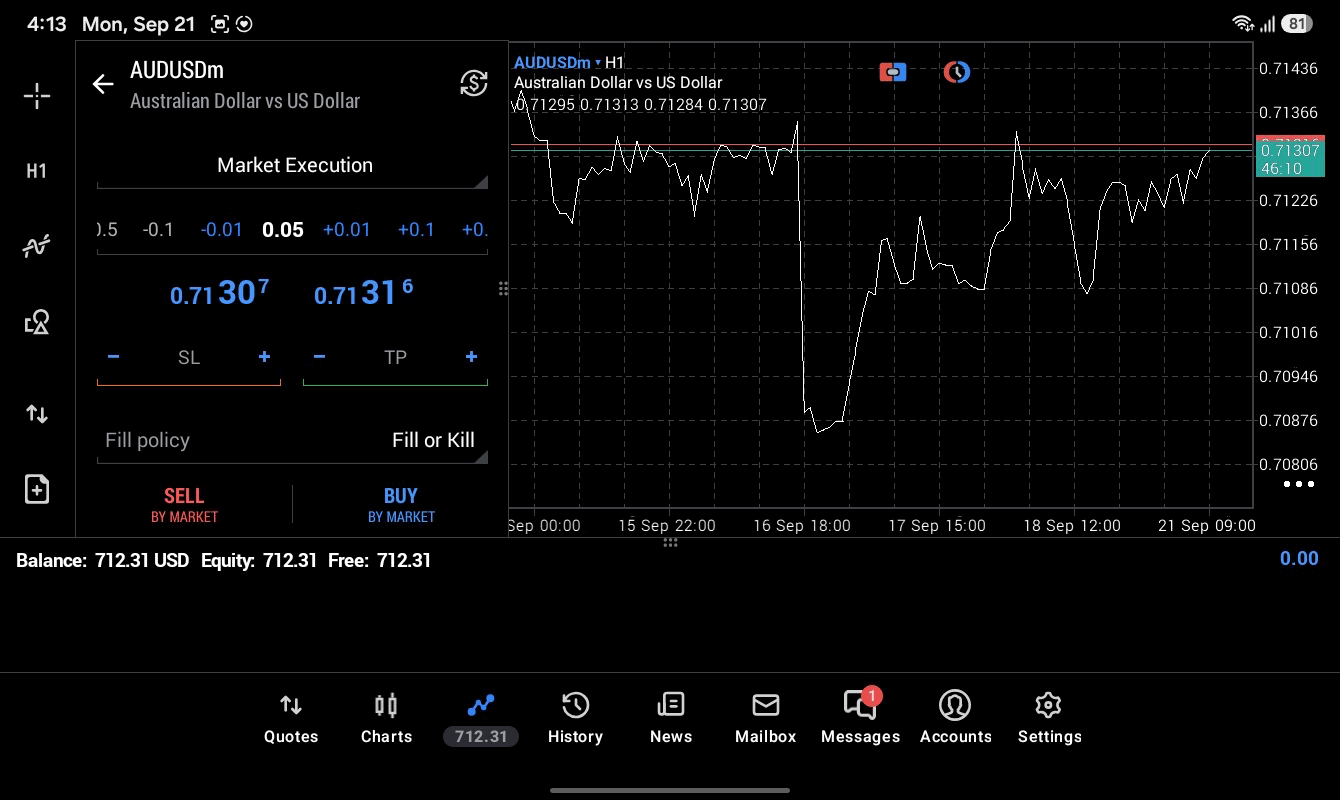Decrease the TP value with minus
The width and height of the screenshot is (1340, 800).
pyautogui.click(x=319, y=357)
